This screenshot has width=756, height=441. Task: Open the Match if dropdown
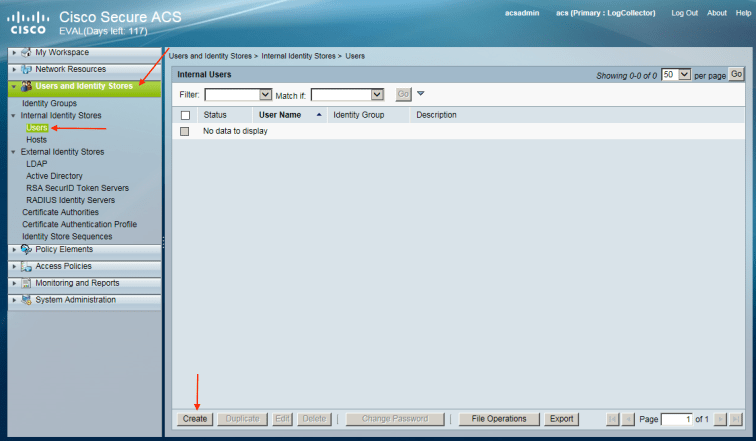point(377,94)
